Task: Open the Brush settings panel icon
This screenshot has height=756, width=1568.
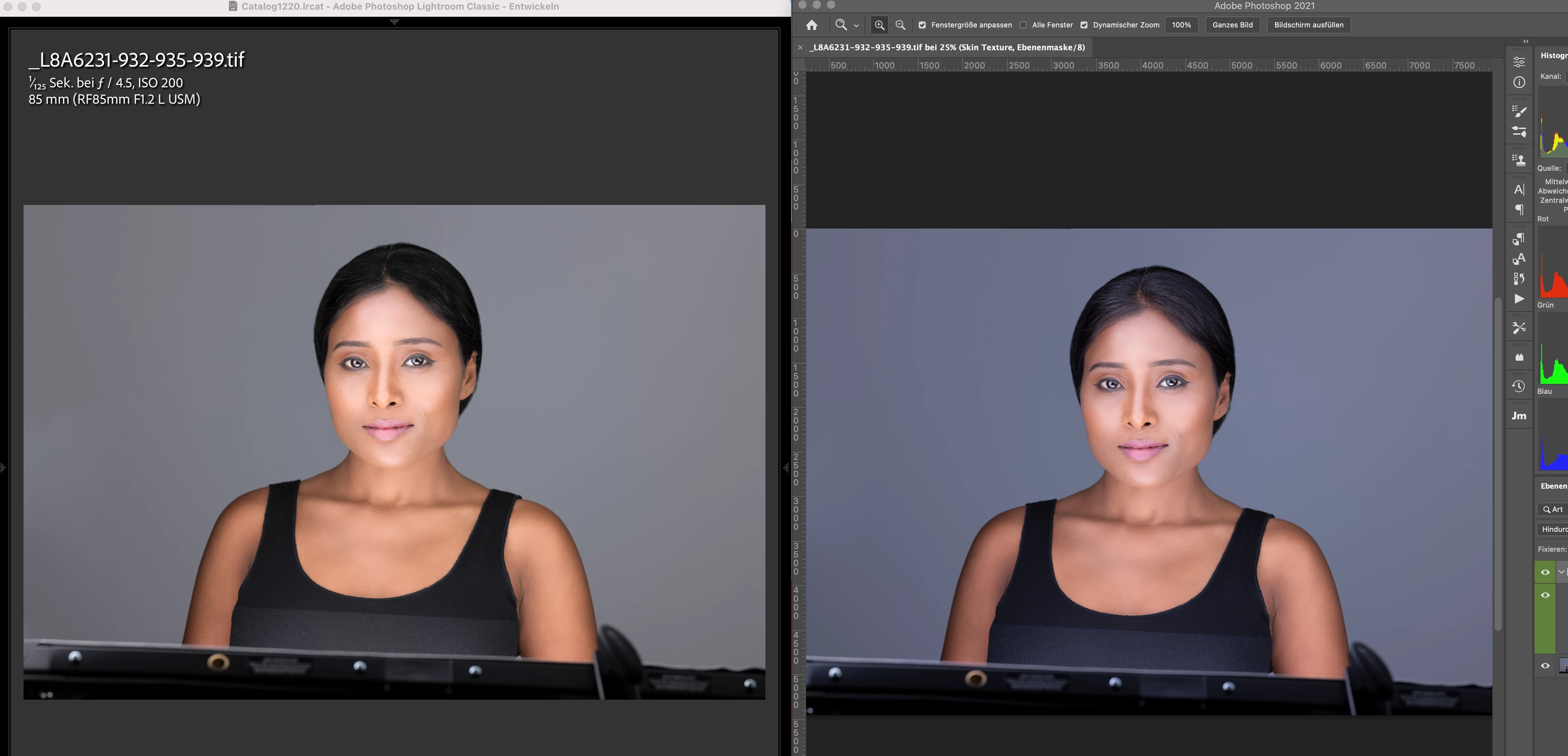Action: tap(1519, 111)
